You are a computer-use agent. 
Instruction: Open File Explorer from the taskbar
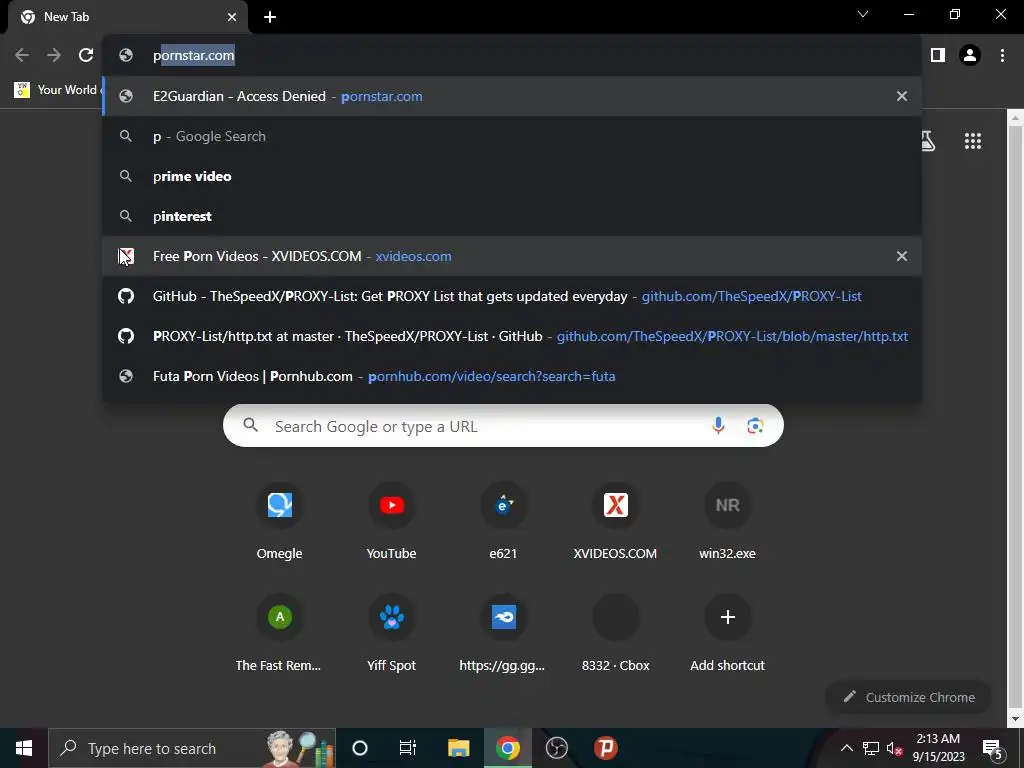click(458, 748)
